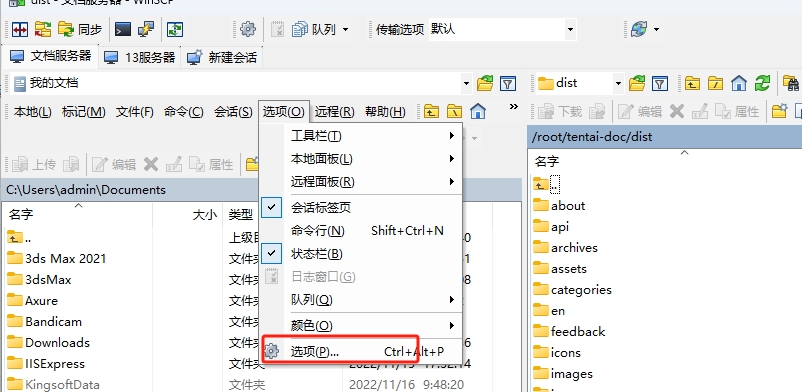This screenshot has height=392, width=802.
Task: Click the globe synchronized browsing icon
Action: 639,29
